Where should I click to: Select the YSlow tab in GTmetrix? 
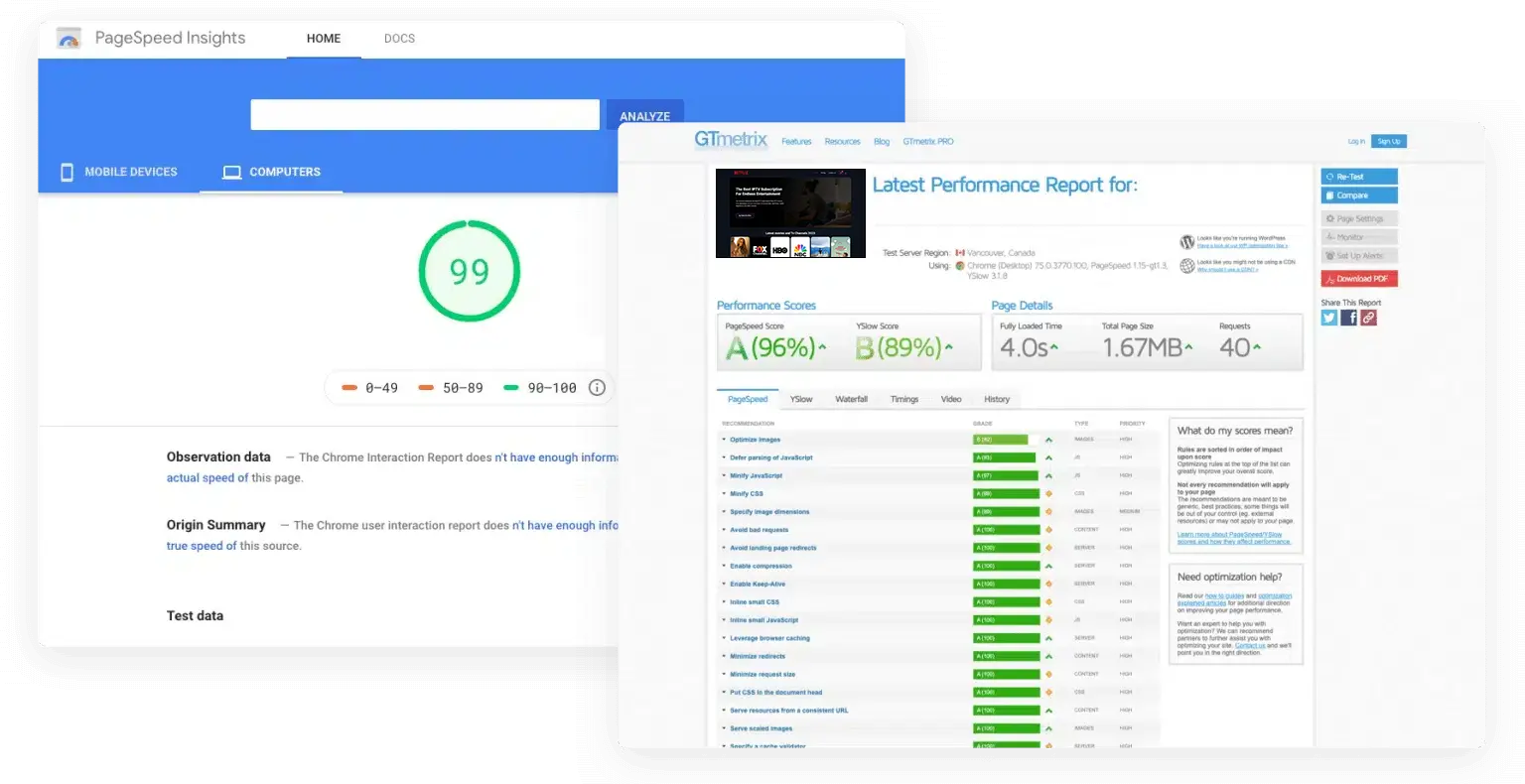pos(801,399)
